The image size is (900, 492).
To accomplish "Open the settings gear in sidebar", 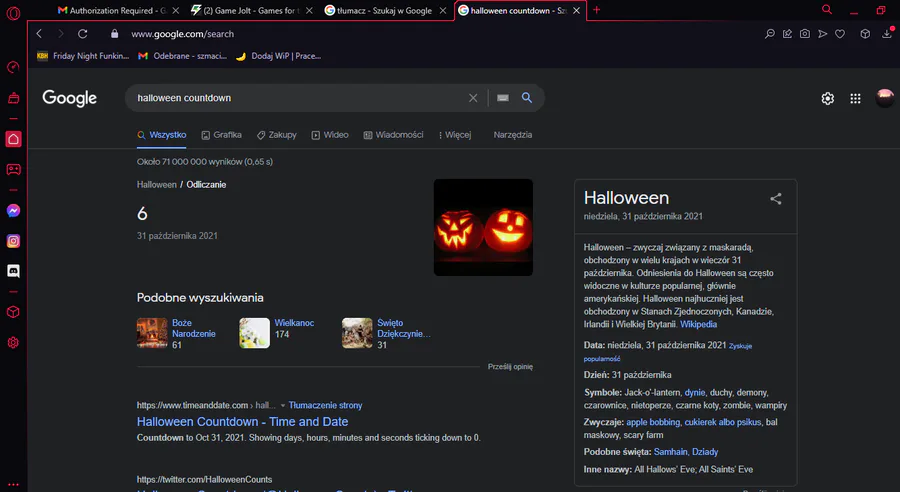I will (13, 343).
